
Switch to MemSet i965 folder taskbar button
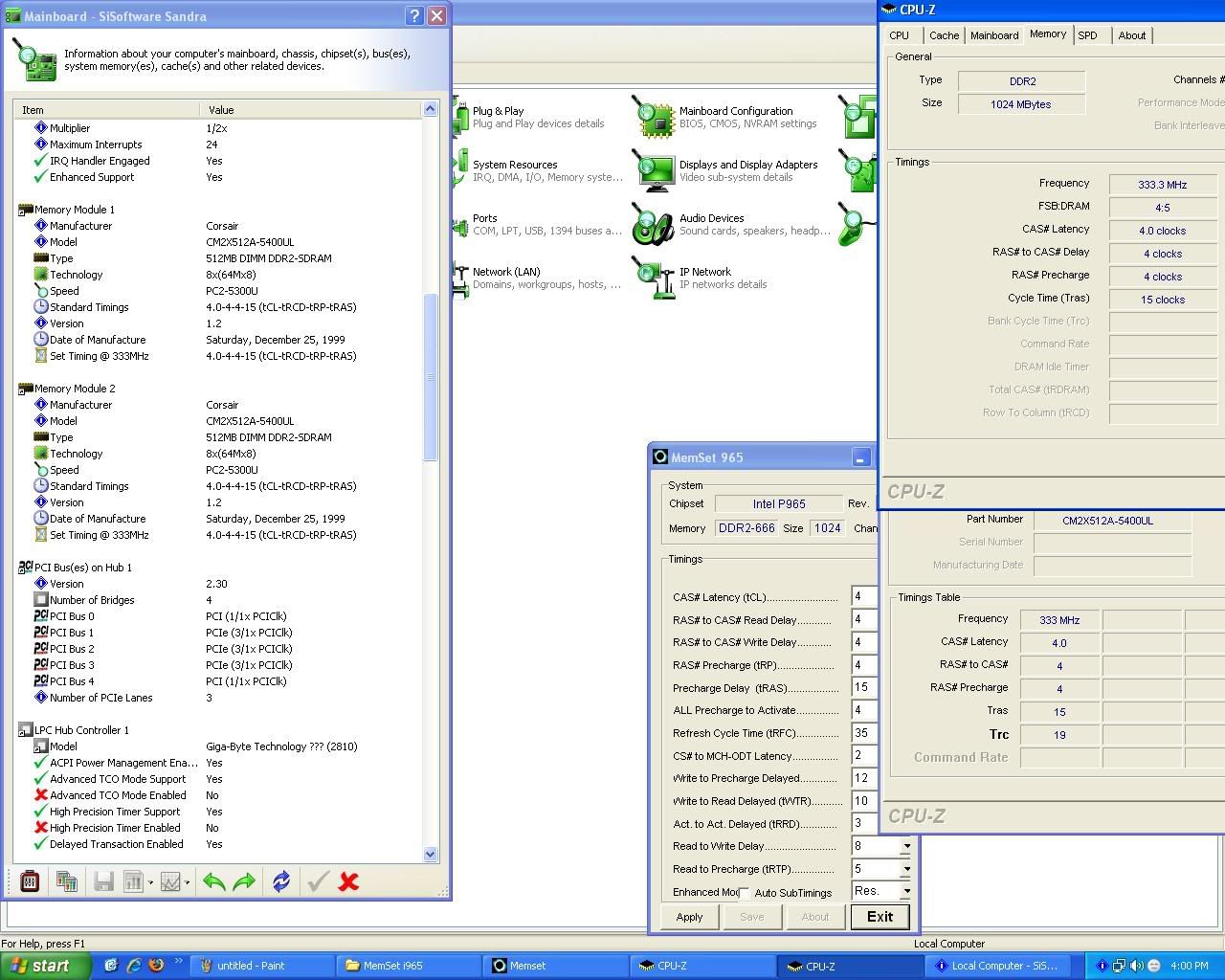[x=408, y=966]
